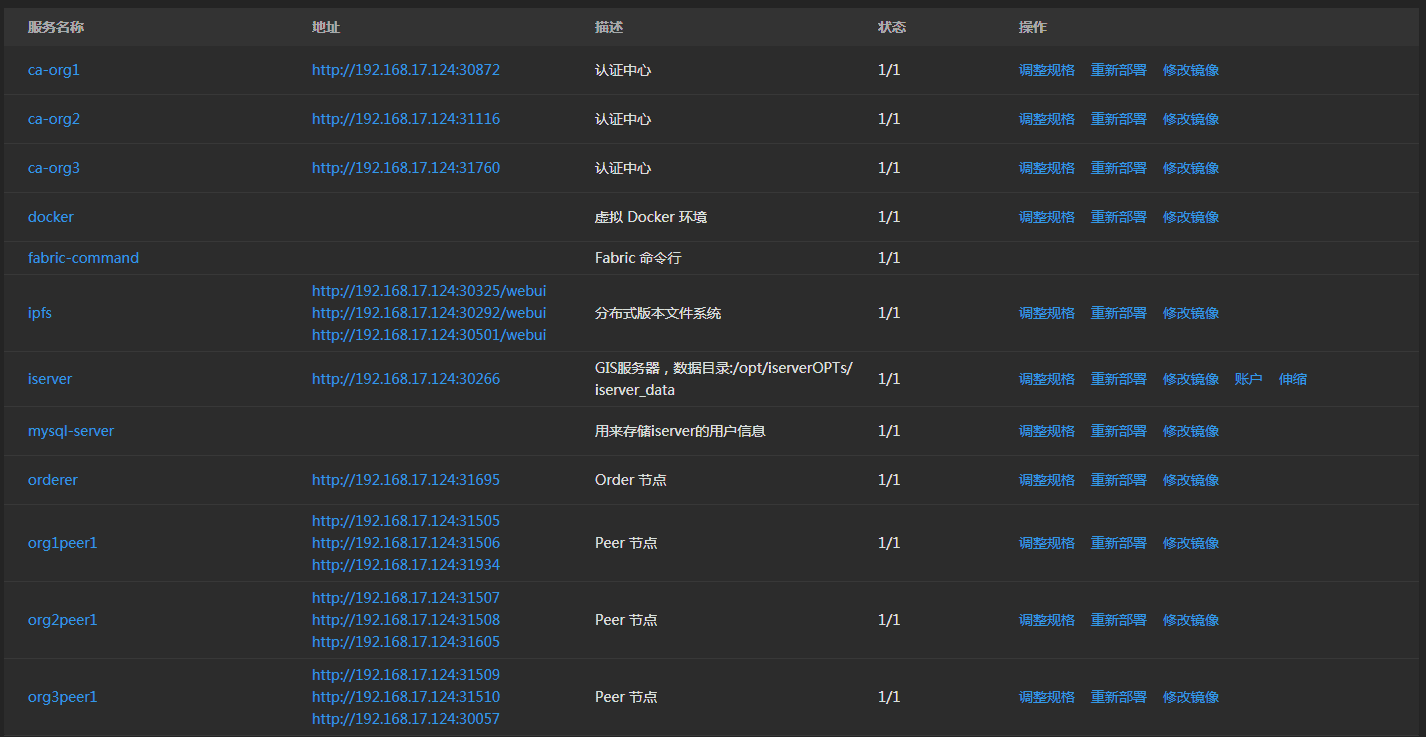Open org1peer1 address with port 31934
1426x737 pixels.
(x=405, y=565)
